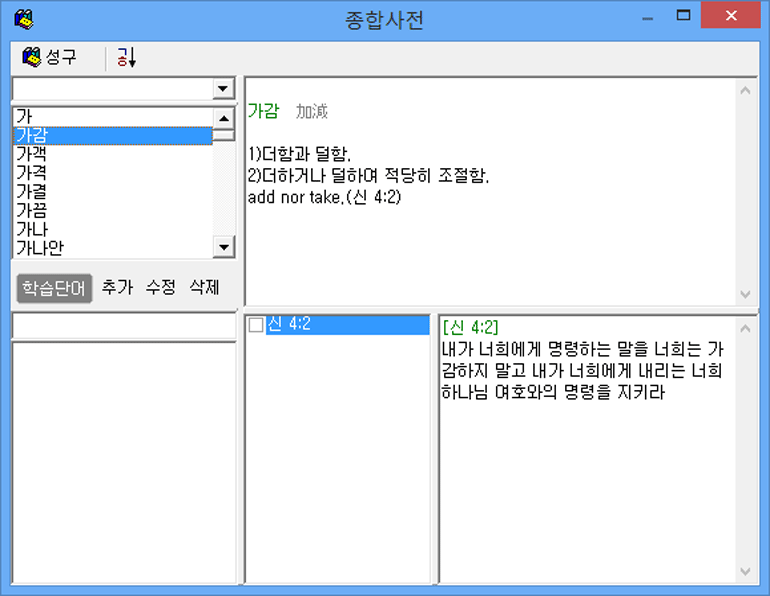Click verse pane scroll down arrow

(x=745, y=572)
